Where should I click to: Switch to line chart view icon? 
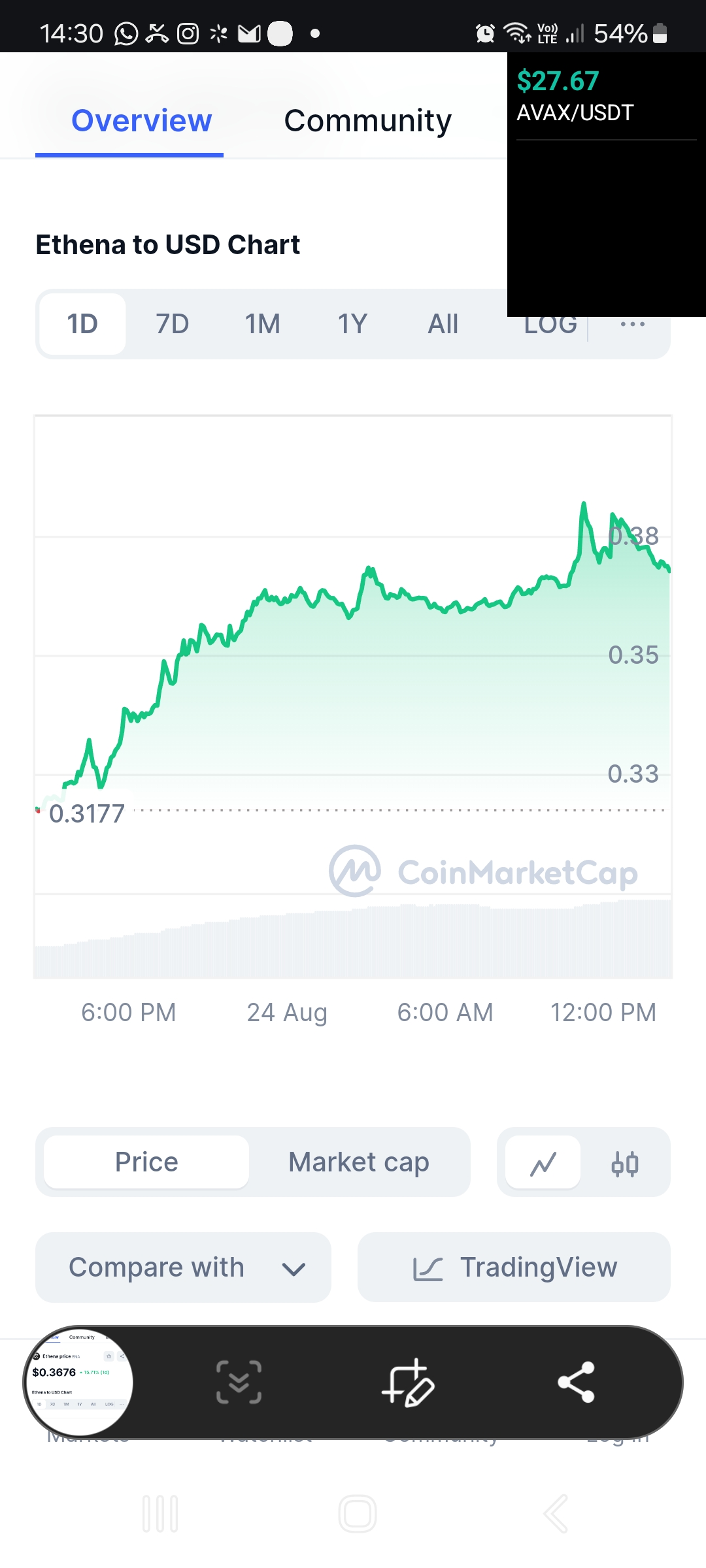[x=543, y=1163]
